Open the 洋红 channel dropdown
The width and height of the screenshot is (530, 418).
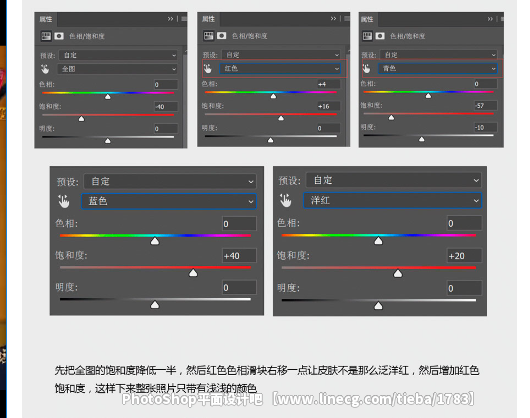tap(392, 200)
